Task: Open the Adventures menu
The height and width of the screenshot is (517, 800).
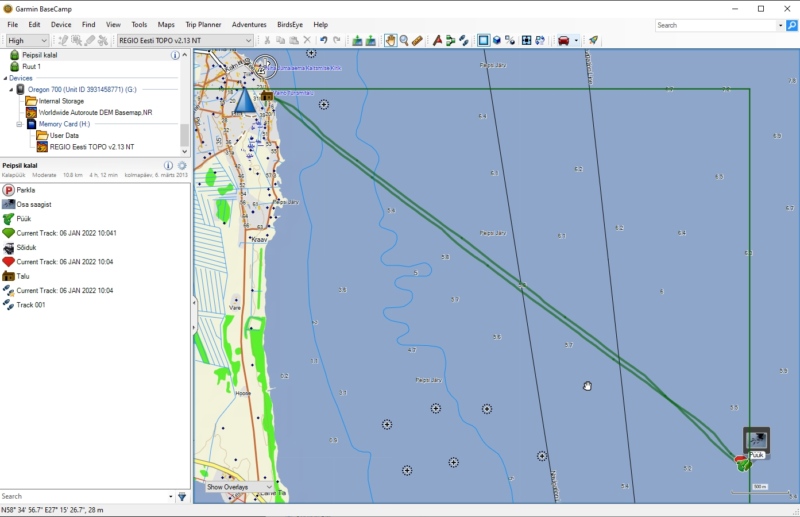Action: pyautogui.click(x=249, y=24)
